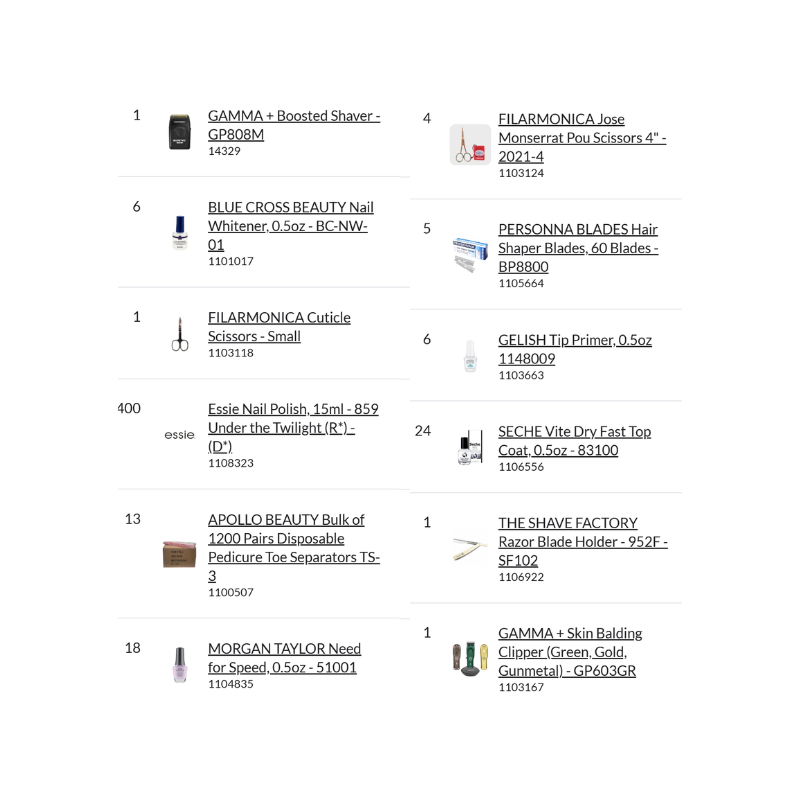Click the Essie brand logo image

point(179,435)
